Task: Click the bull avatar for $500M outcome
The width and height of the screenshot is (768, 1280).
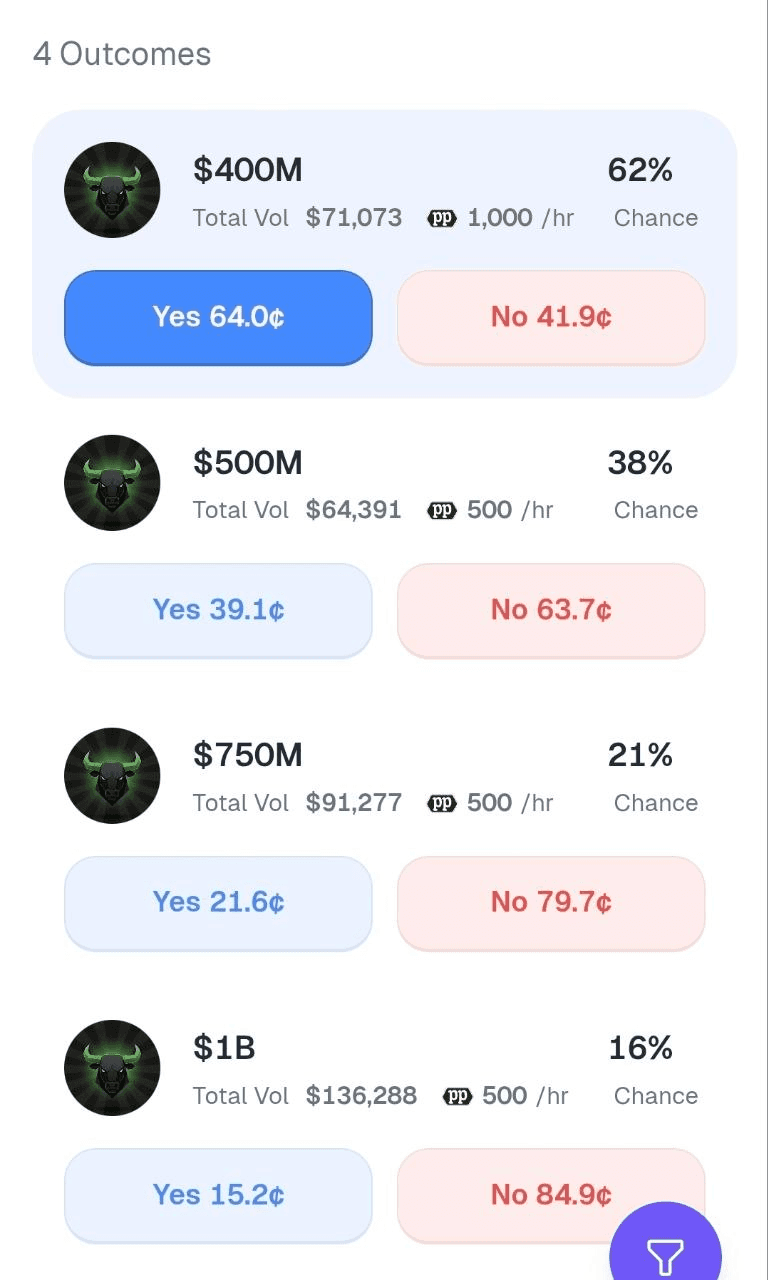Action: [112, 483]
